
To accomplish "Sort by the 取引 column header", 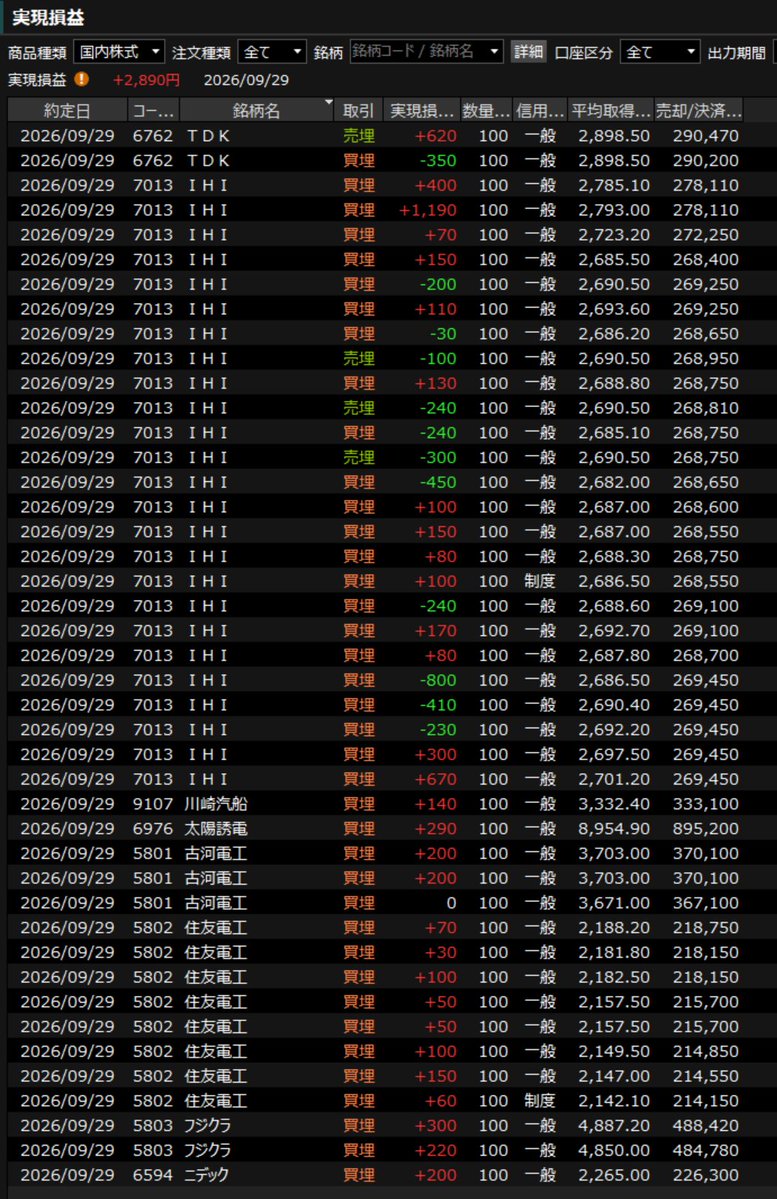I will click(x=358, y=110).
